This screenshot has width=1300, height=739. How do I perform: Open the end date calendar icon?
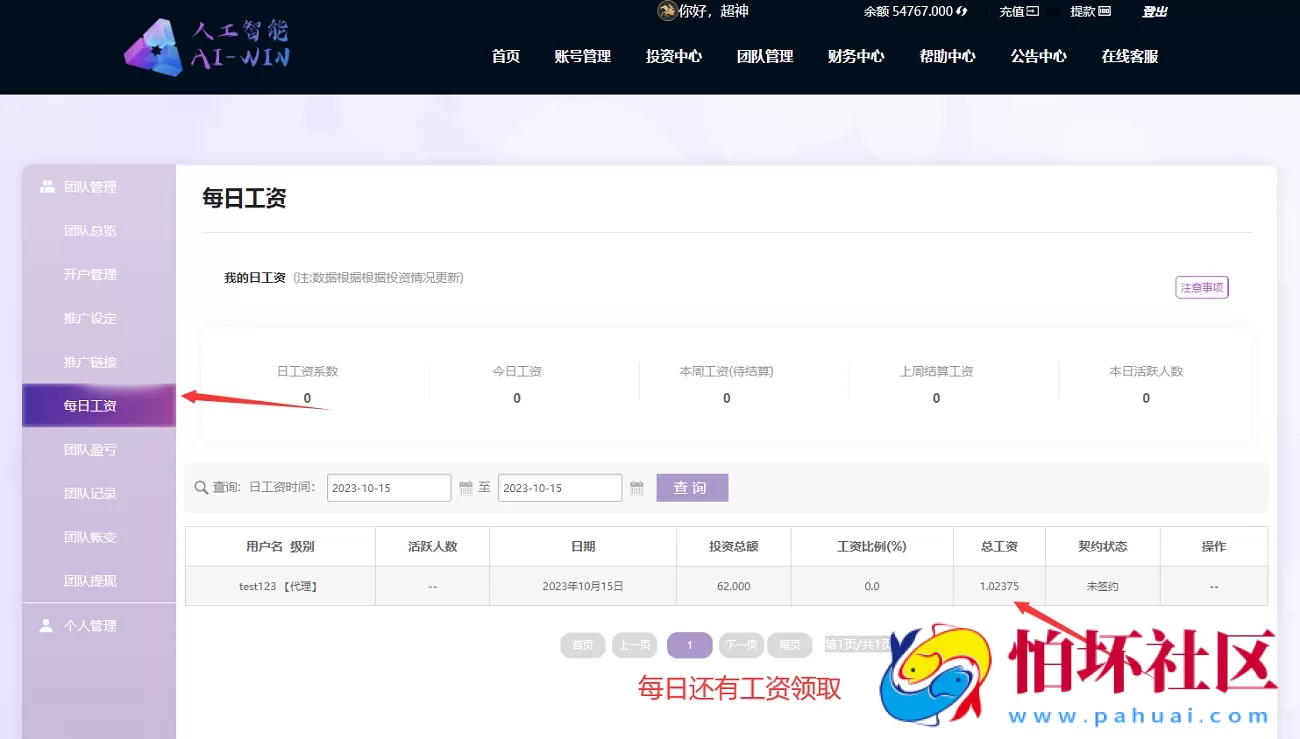[x=637, y=487]
